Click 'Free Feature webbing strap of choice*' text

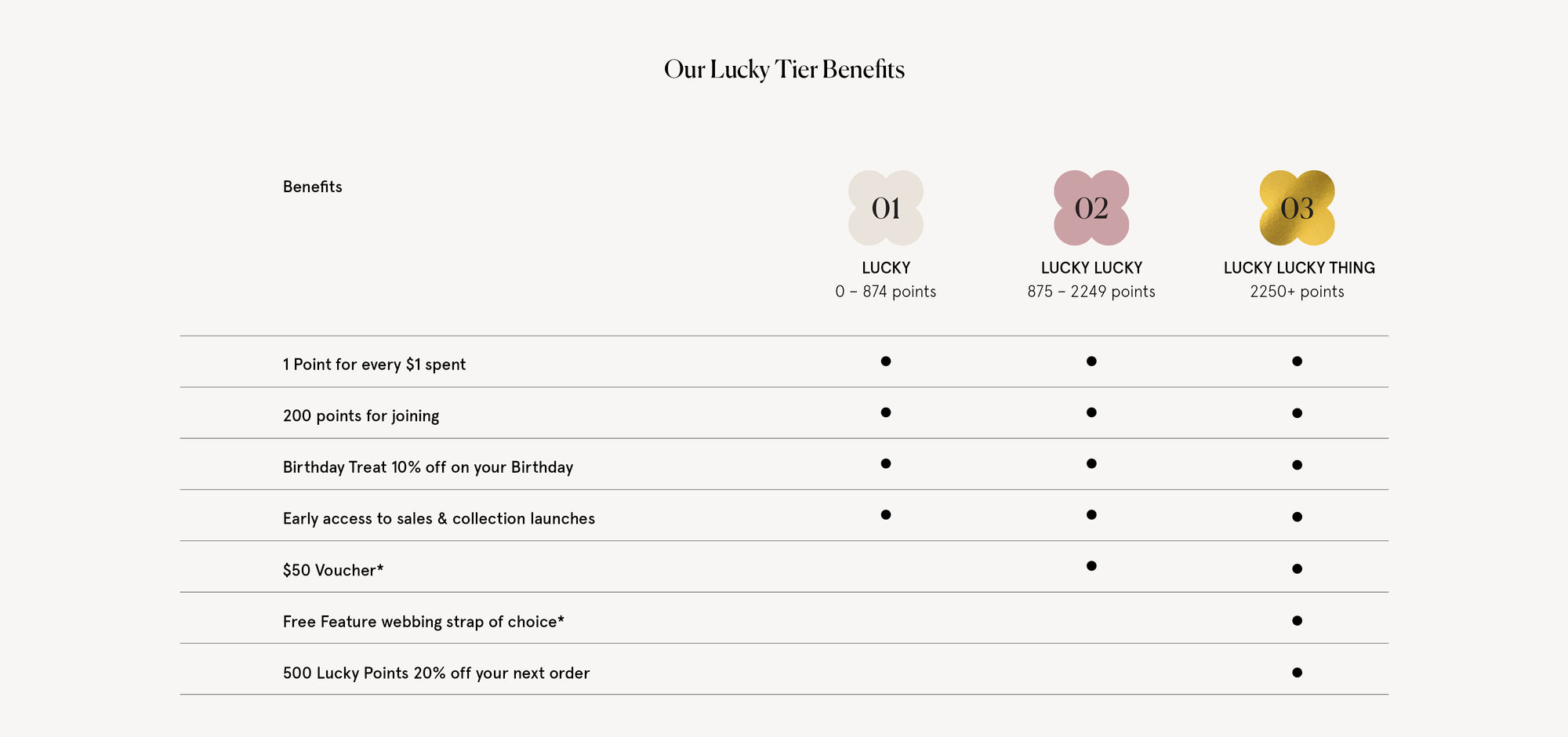(423, 622)
